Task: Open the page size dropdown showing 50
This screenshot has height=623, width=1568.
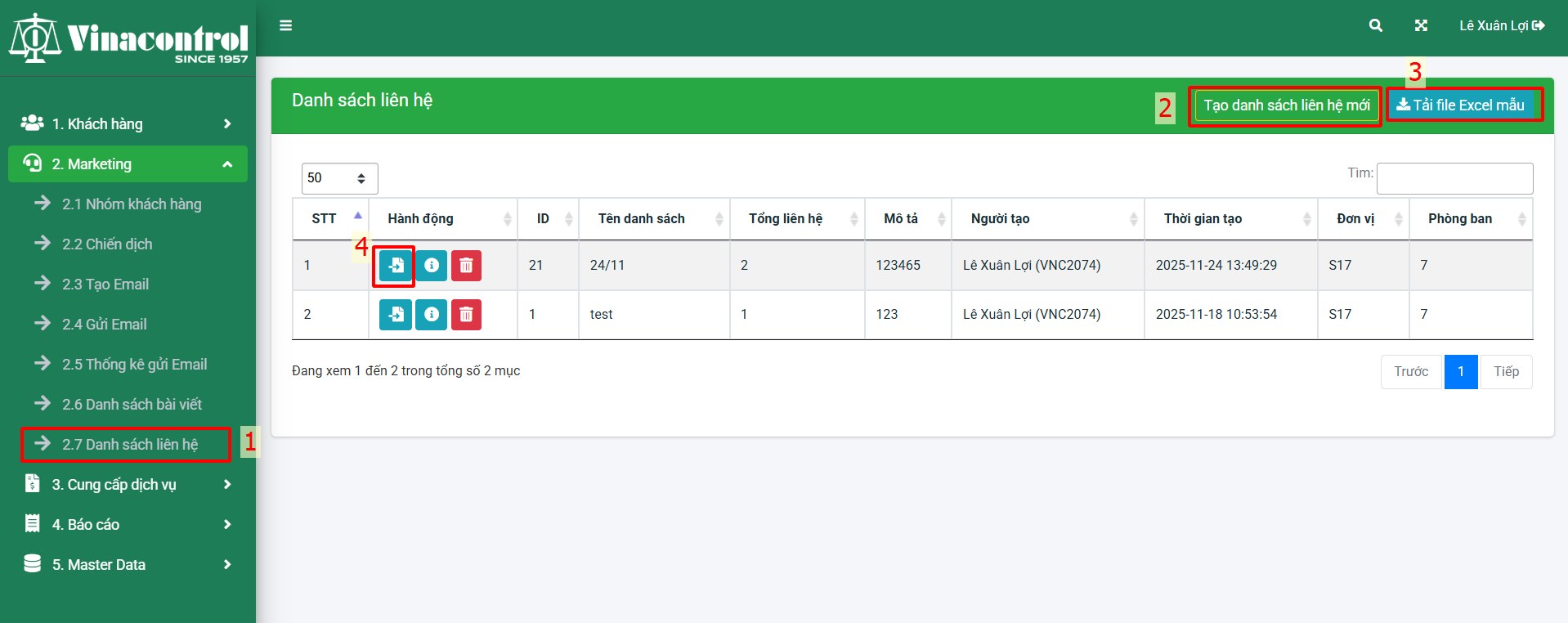Action: pyautogui.click(x=339, y=178)
